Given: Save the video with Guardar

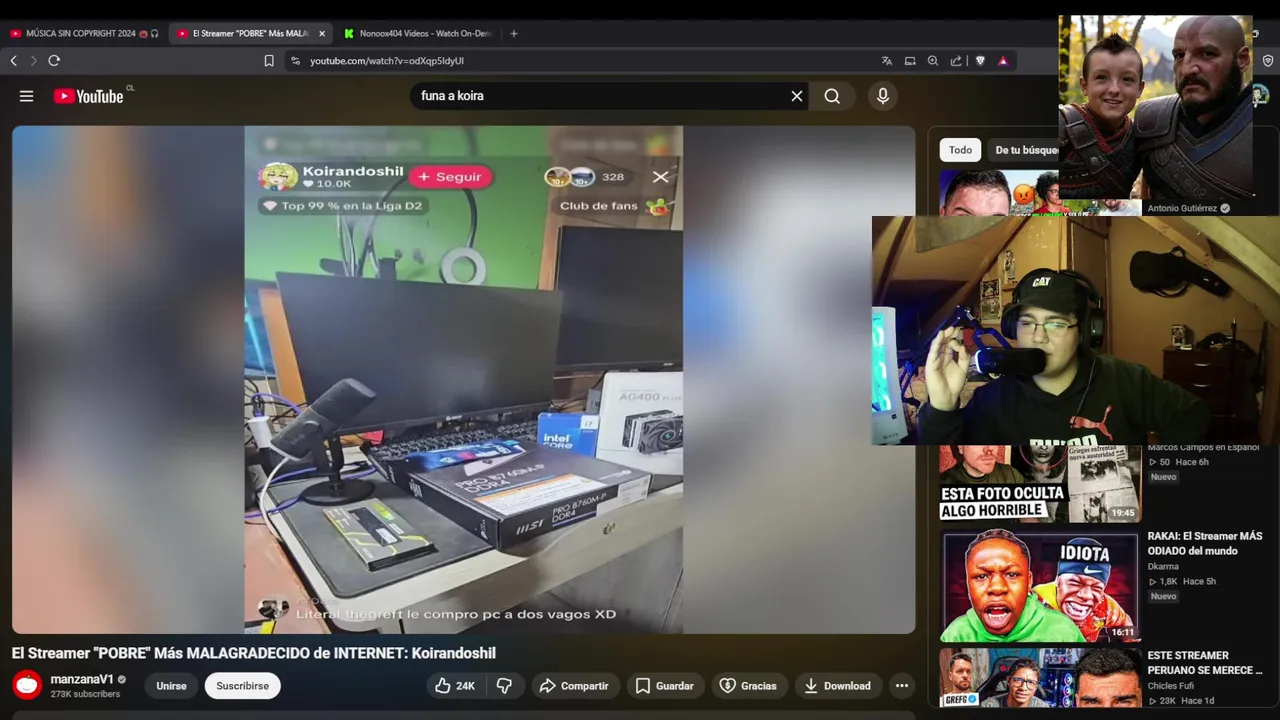Looking at the screenshot, I should pos(664,686).
